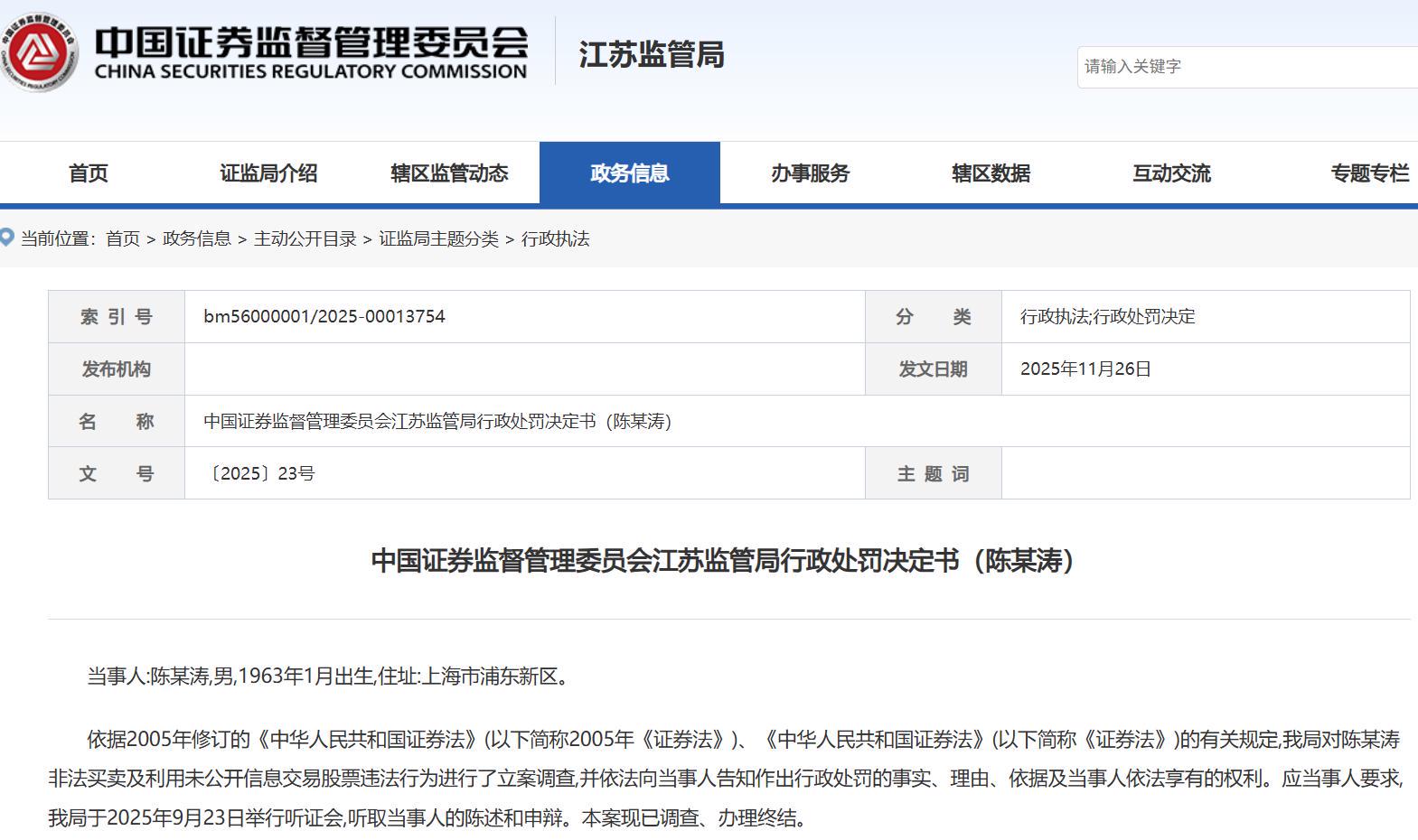Click the 中国证券监督管理委员会 site title text

[x=311, y=42]
